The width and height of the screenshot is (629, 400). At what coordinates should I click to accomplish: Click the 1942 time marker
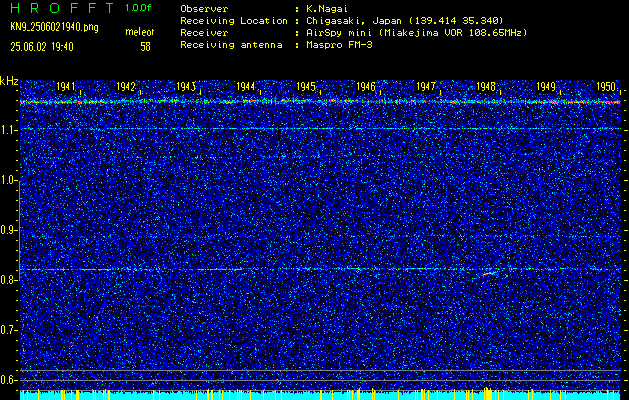coord(126,87)
